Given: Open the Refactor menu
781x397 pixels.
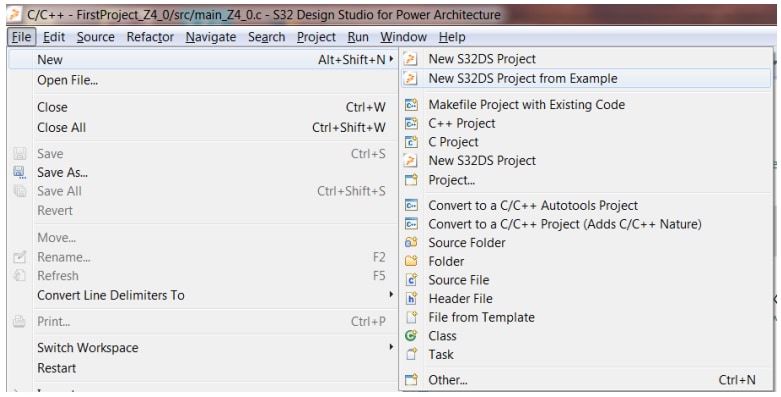Looking at the screenshot, I should point(150,37).
